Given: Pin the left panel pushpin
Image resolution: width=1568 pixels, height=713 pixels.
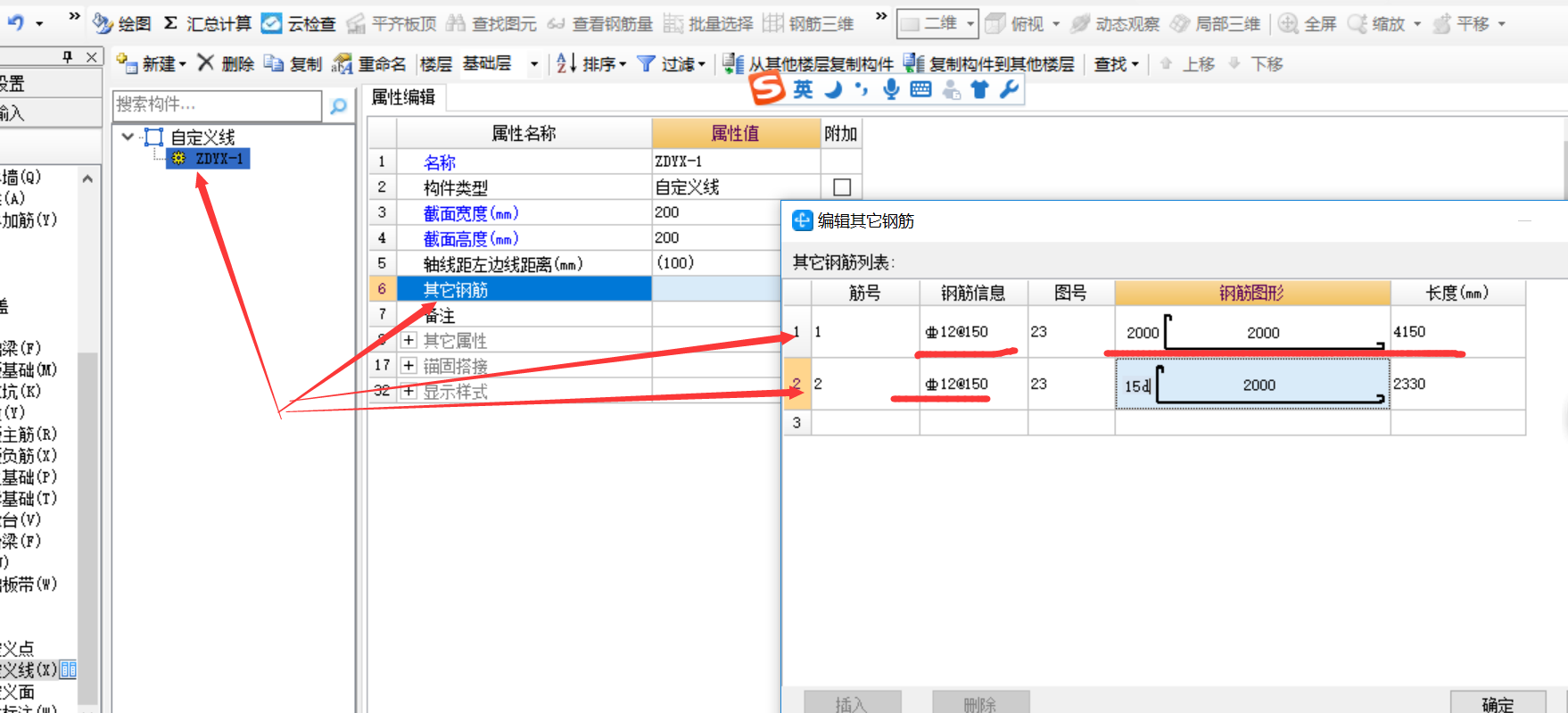Looking at the screenshot, I should [68, 57].
